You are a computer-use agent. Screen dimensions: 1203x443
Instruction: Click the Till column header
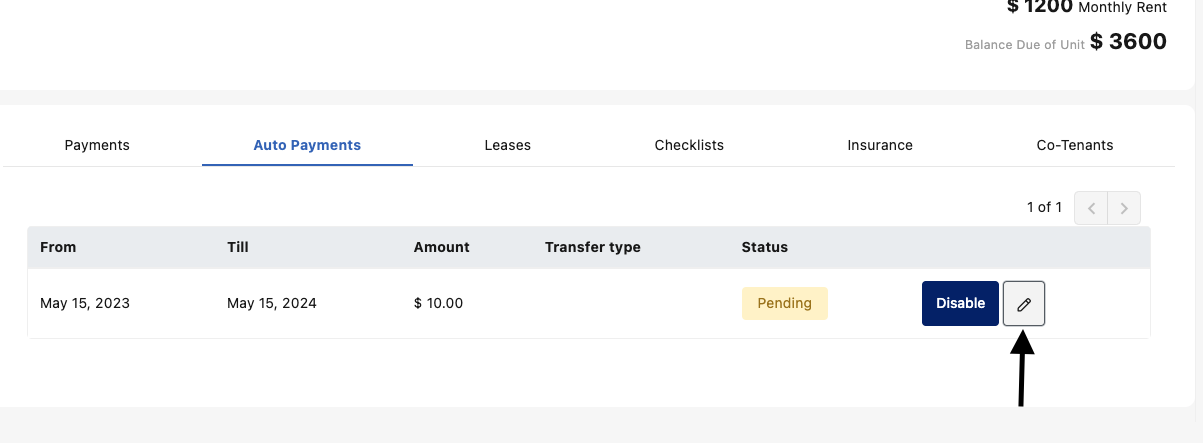(237, 247)
